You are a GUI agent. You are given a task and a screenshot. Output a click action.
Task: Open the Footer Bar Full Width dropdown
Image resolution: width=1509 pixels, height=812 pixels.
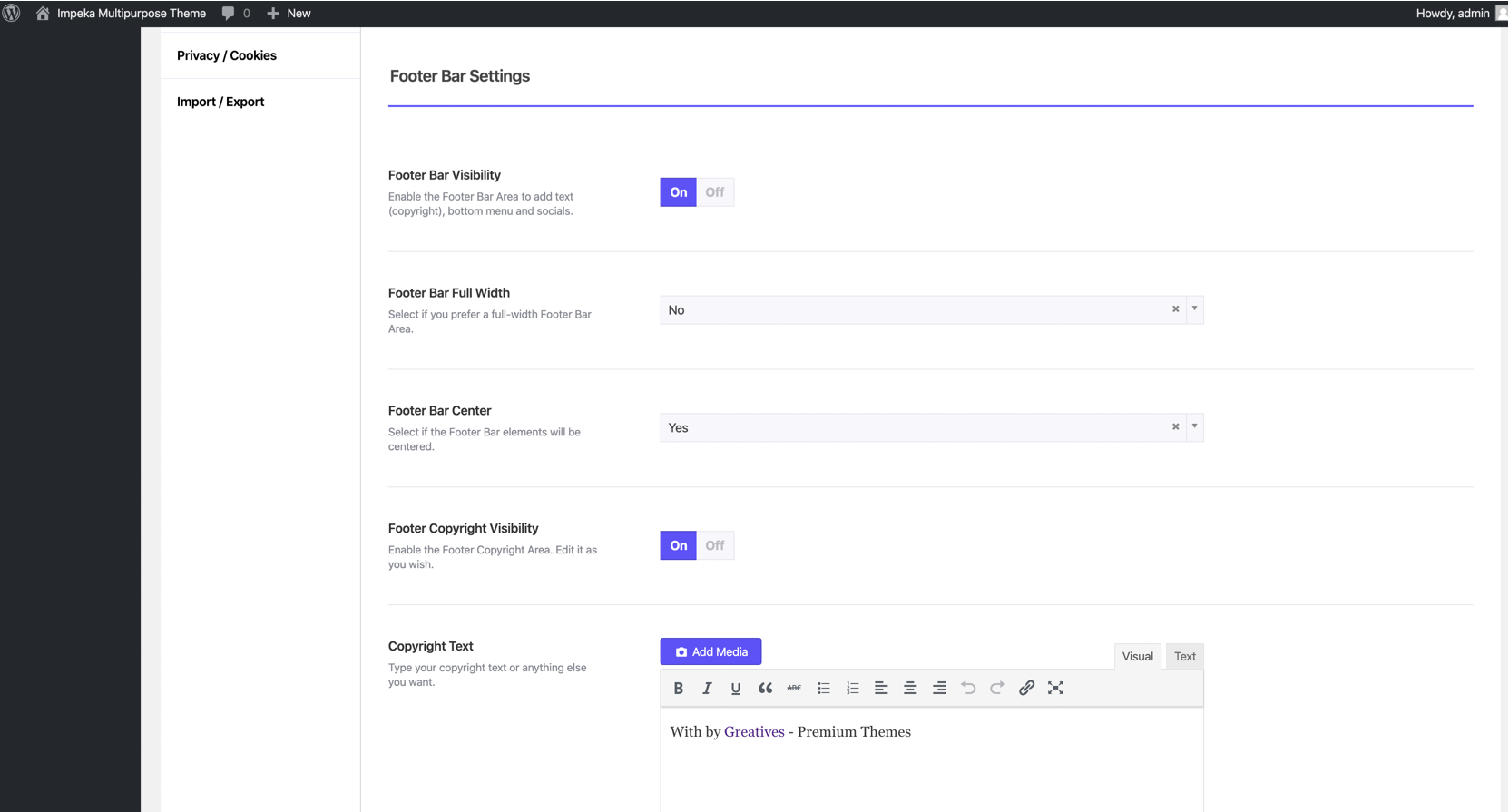pyautogui.click(x=1194, y=309)
